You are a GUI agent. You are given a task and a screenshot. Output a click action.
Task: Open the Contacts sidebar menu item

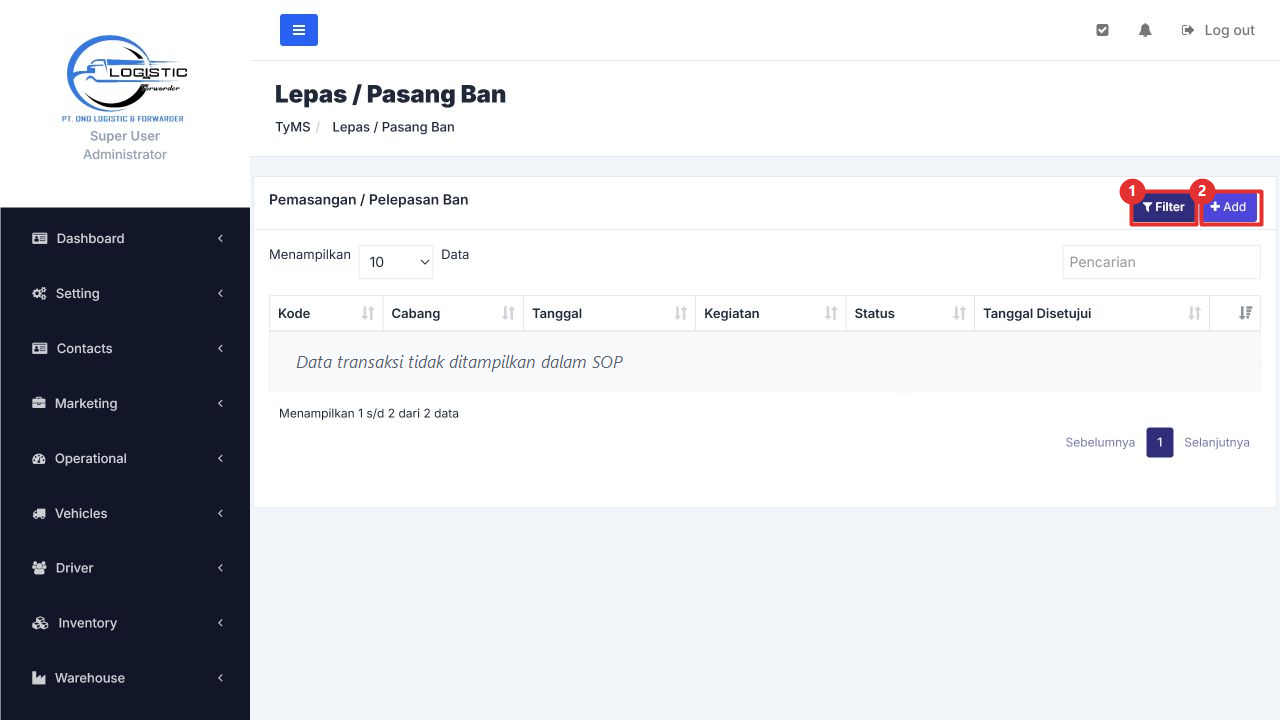125,348
